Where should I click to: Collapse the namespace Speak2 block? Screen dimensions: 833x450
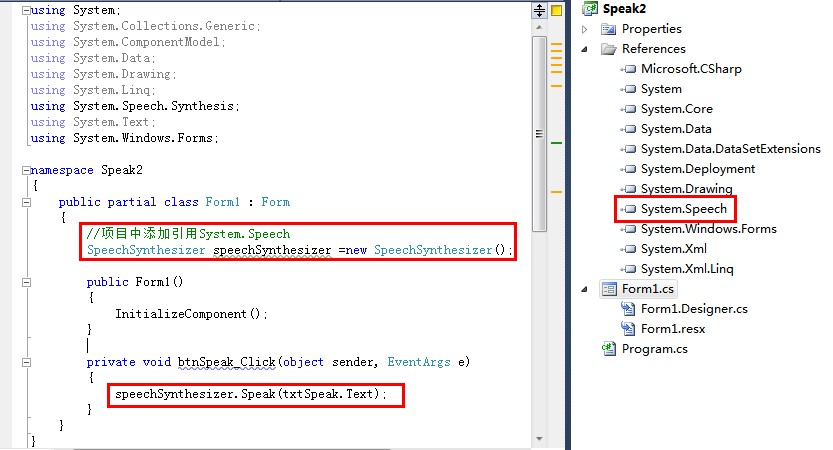(26, 171)
